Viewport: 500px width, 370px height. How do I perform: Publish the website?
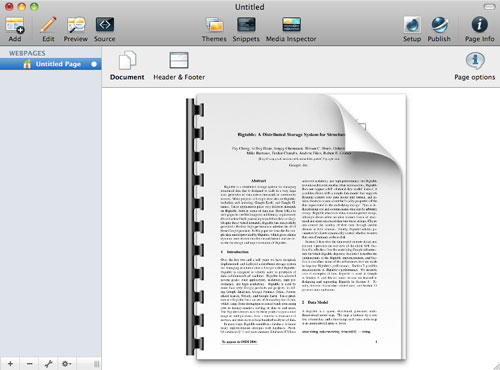click(x=439, y=29)
